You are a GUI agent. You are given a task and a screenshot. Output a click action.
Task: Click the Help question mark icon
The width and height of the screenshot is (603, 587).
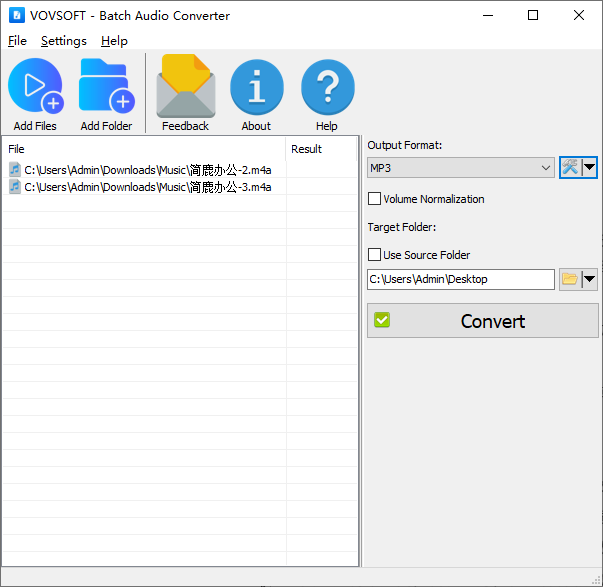click(x=327, y=88)
